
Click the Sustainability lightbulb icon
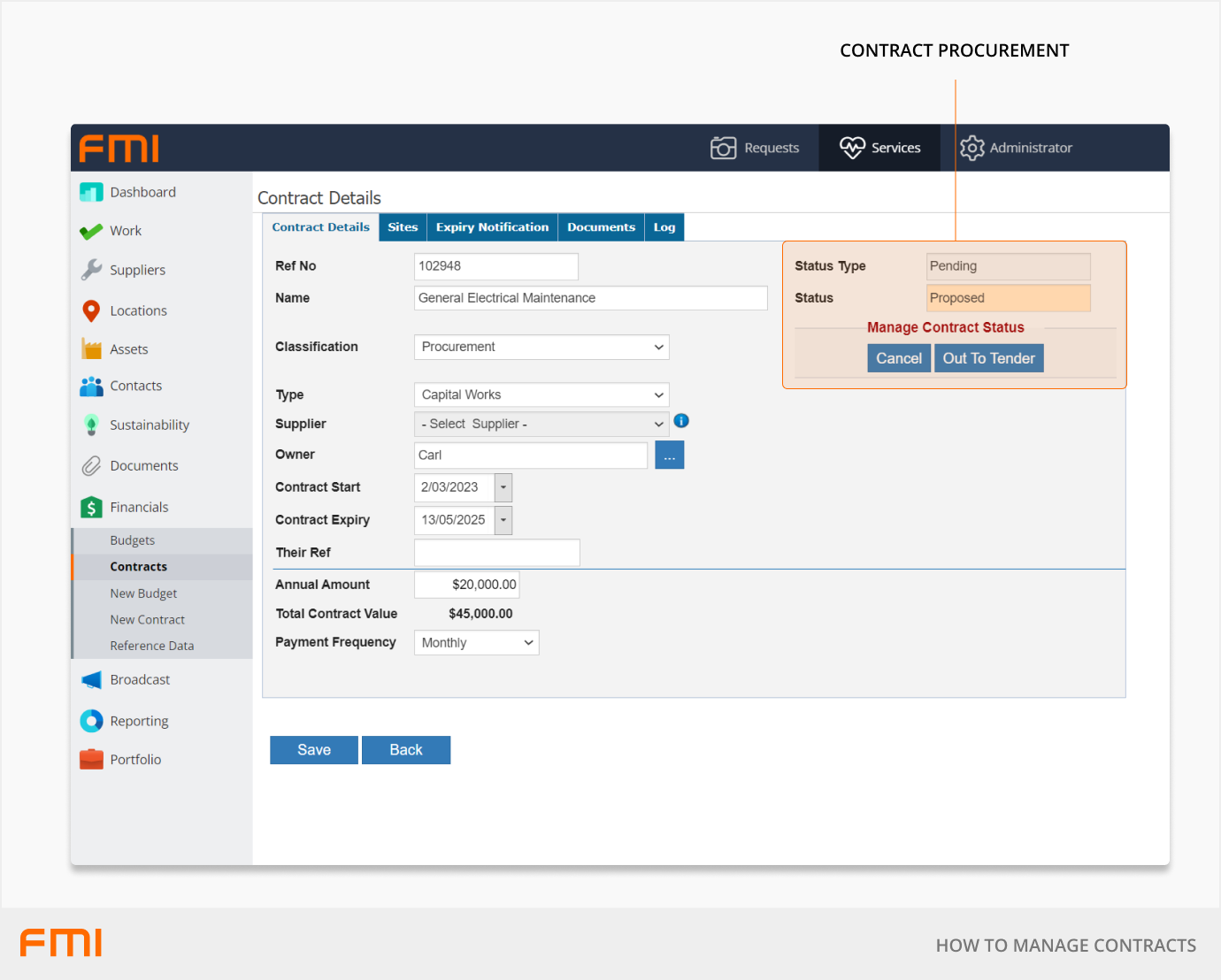[91, 425]
